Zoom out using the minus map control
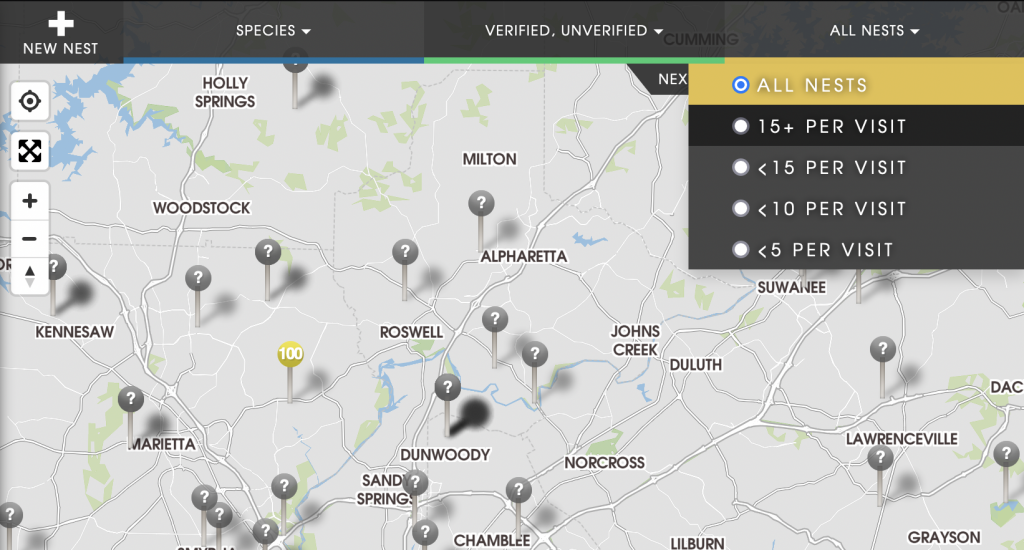1024x550 pixels. coord(29,238)
